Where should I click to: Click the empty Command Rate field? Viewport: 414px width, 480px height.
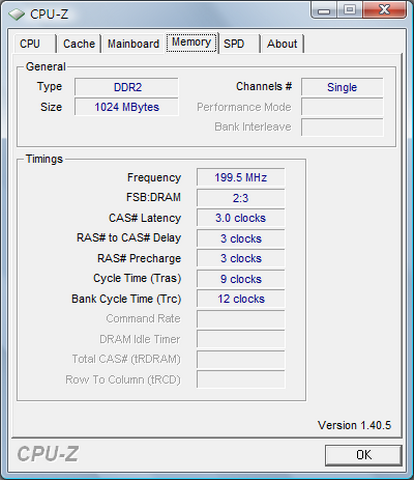(241, 319)
